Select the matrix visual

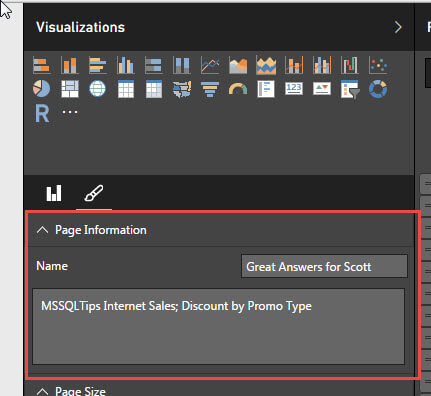154,89
